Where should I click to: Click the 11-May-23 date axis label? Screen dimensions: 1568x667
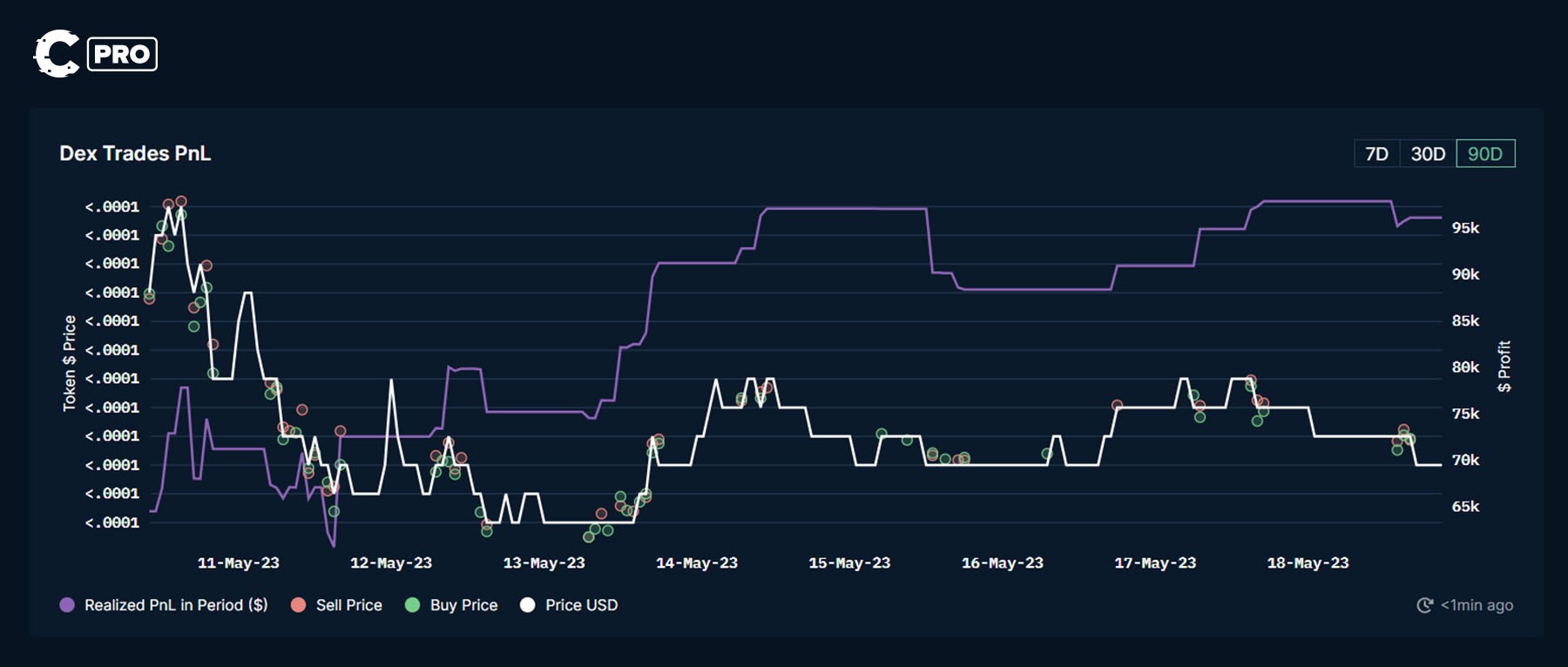coord(238,563)
